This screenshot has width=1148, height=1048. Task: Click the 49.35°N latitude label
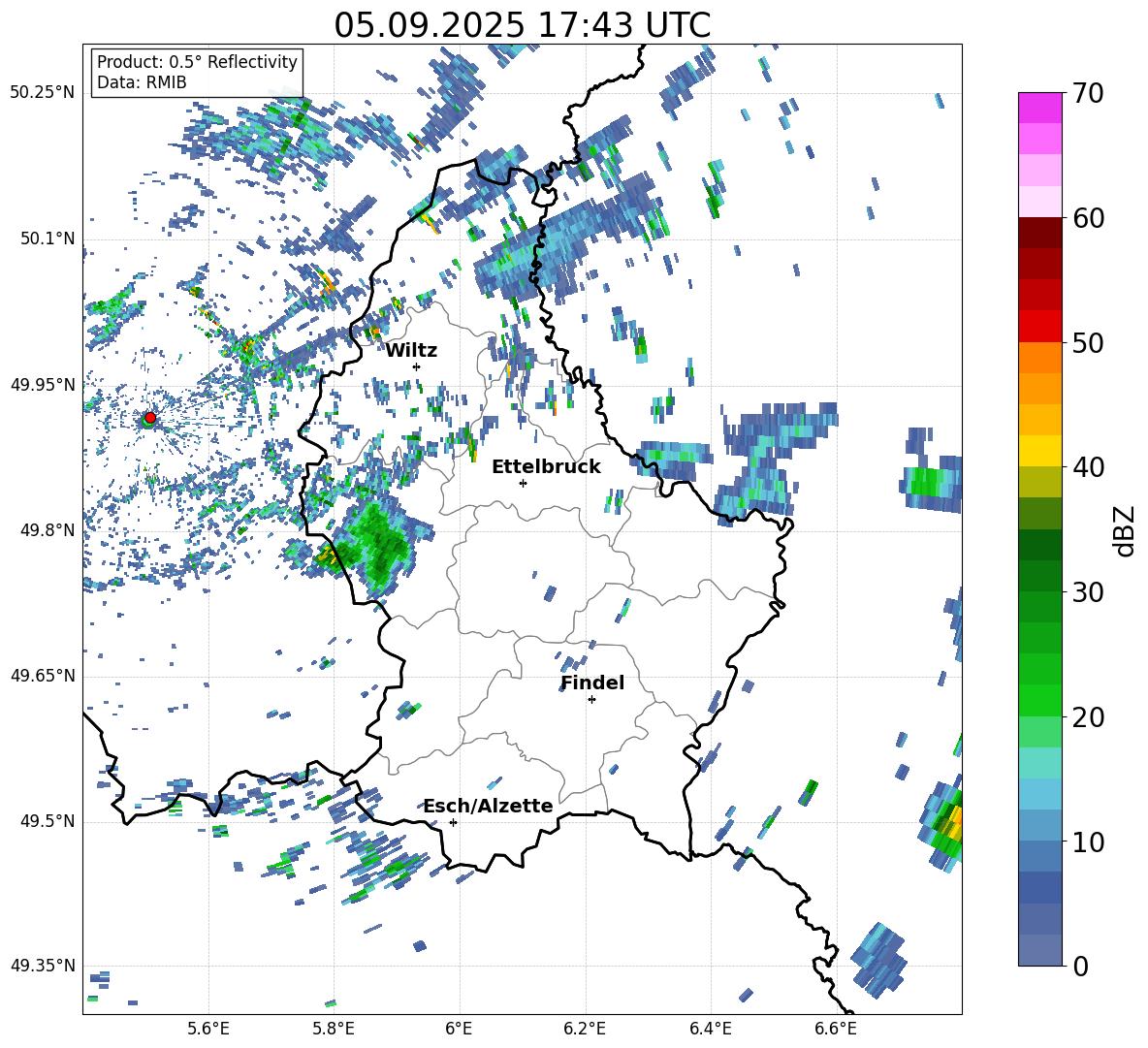(43, 966)
